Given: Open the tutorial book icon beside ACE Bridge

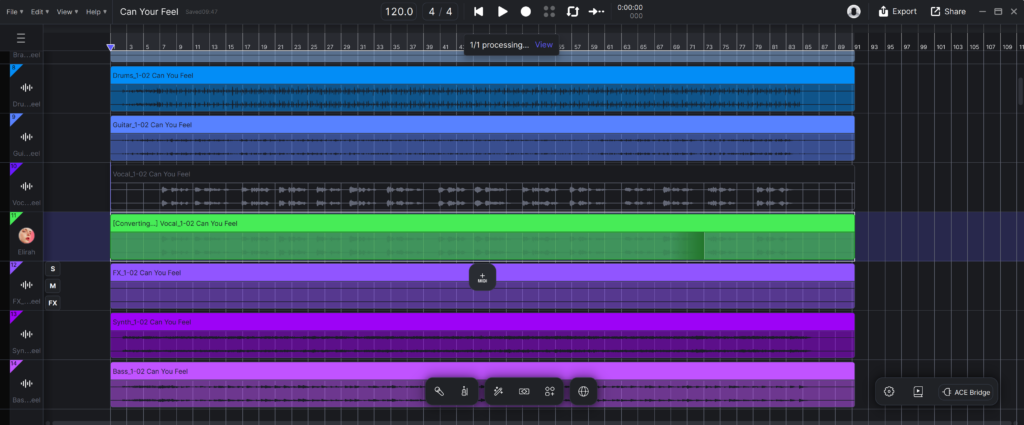Looking at the screenshot, I should [918, 392].
